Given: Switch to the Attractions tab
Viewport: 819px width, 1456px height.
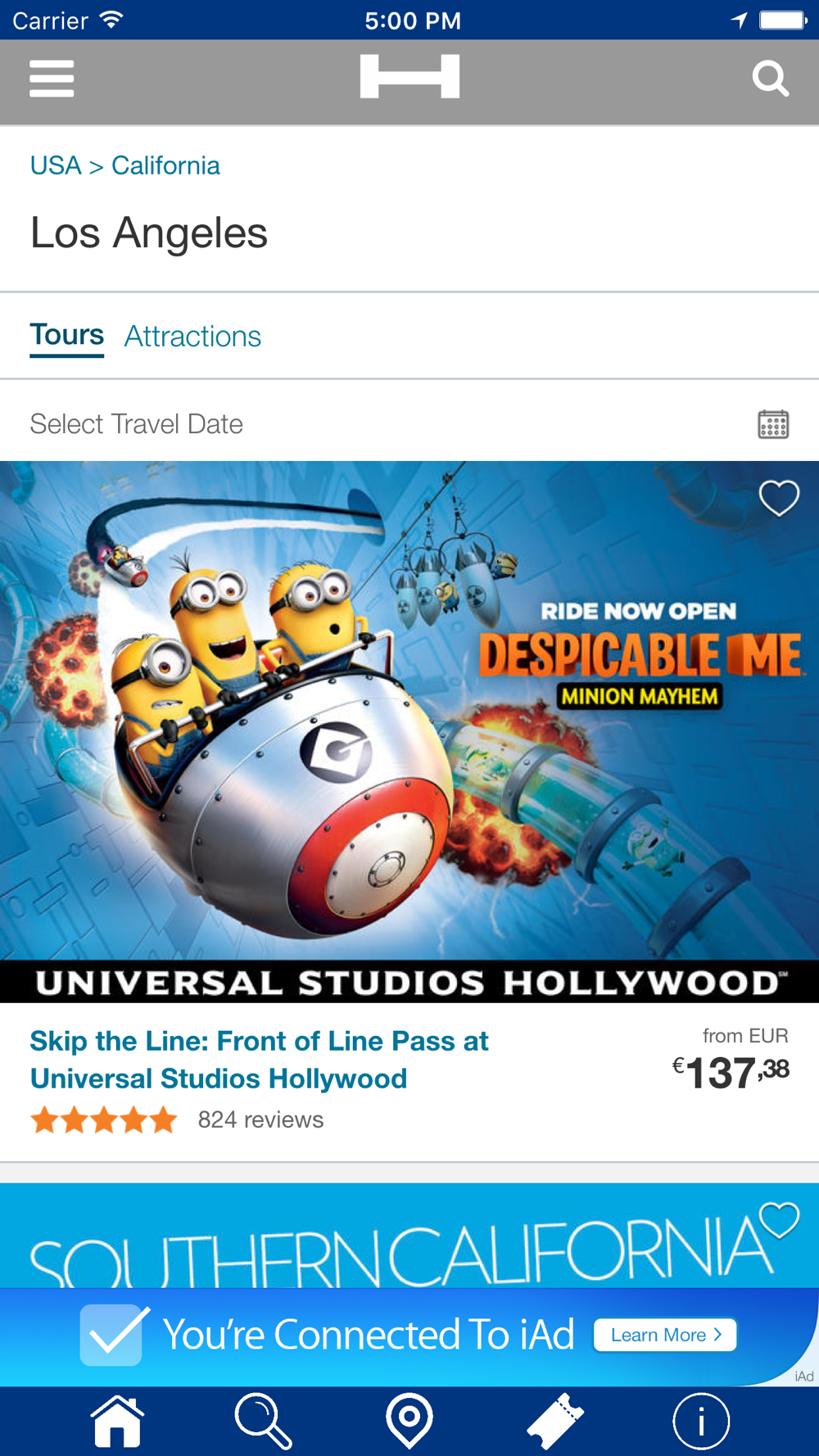Looking at the screenshot, I should click(192, 337).
